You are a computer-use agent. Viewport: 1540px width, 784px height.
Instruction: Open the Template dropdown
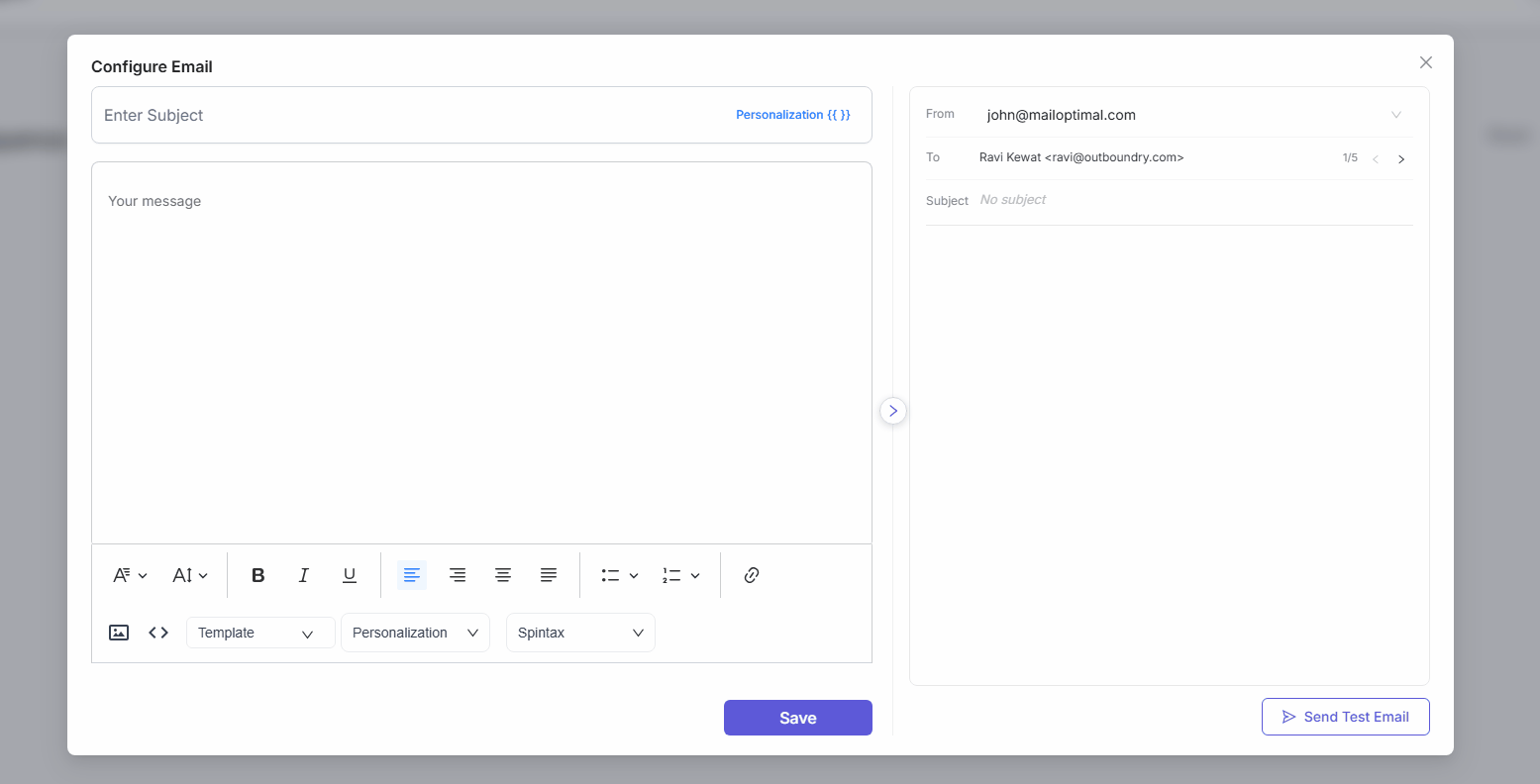coord(259,632)
